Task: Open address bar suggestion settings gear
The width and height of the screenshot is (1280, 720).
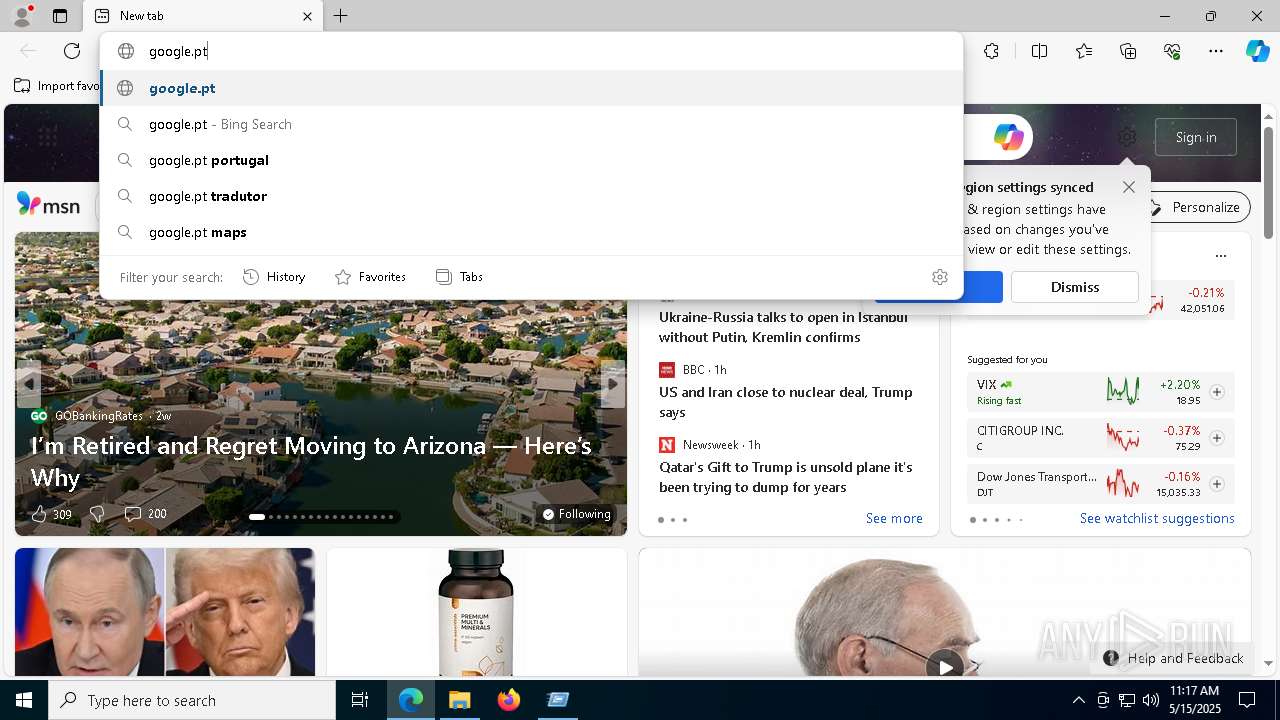Action: pos(939,277)
